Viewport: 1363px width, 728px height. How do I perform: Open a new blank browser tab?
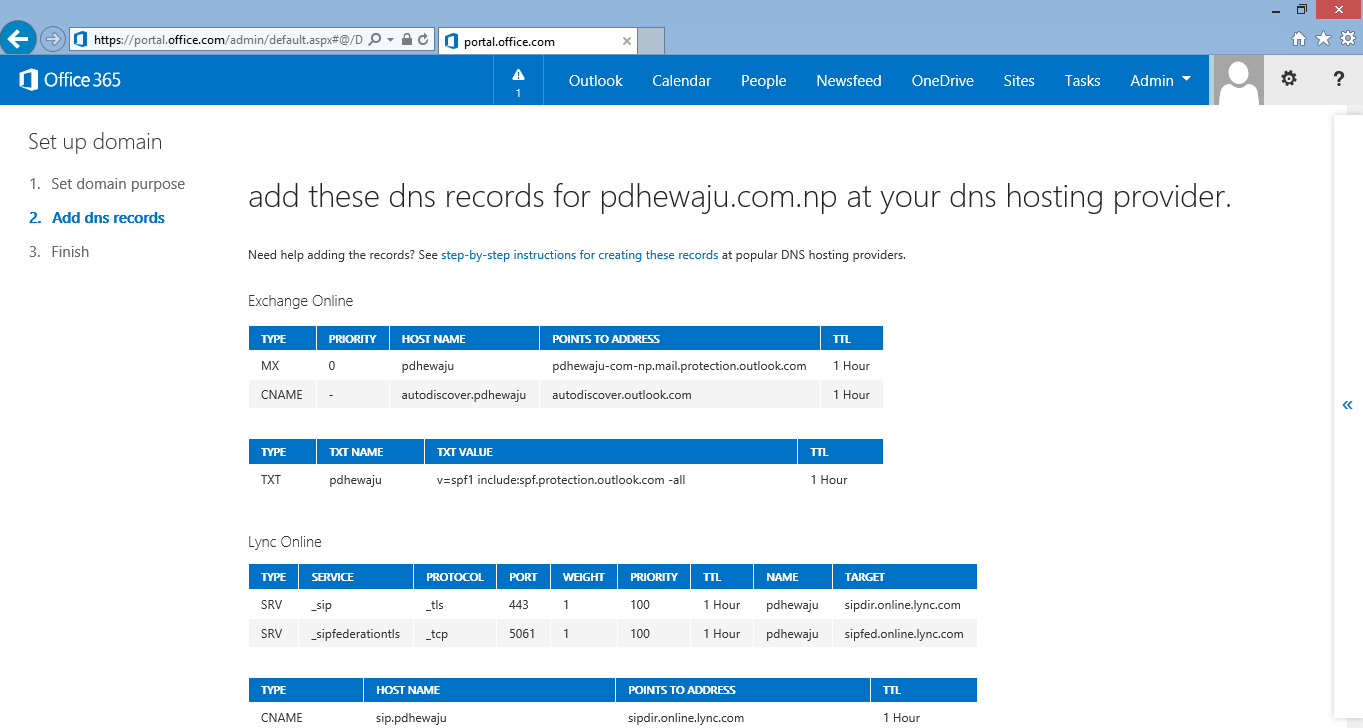[651, 41]
